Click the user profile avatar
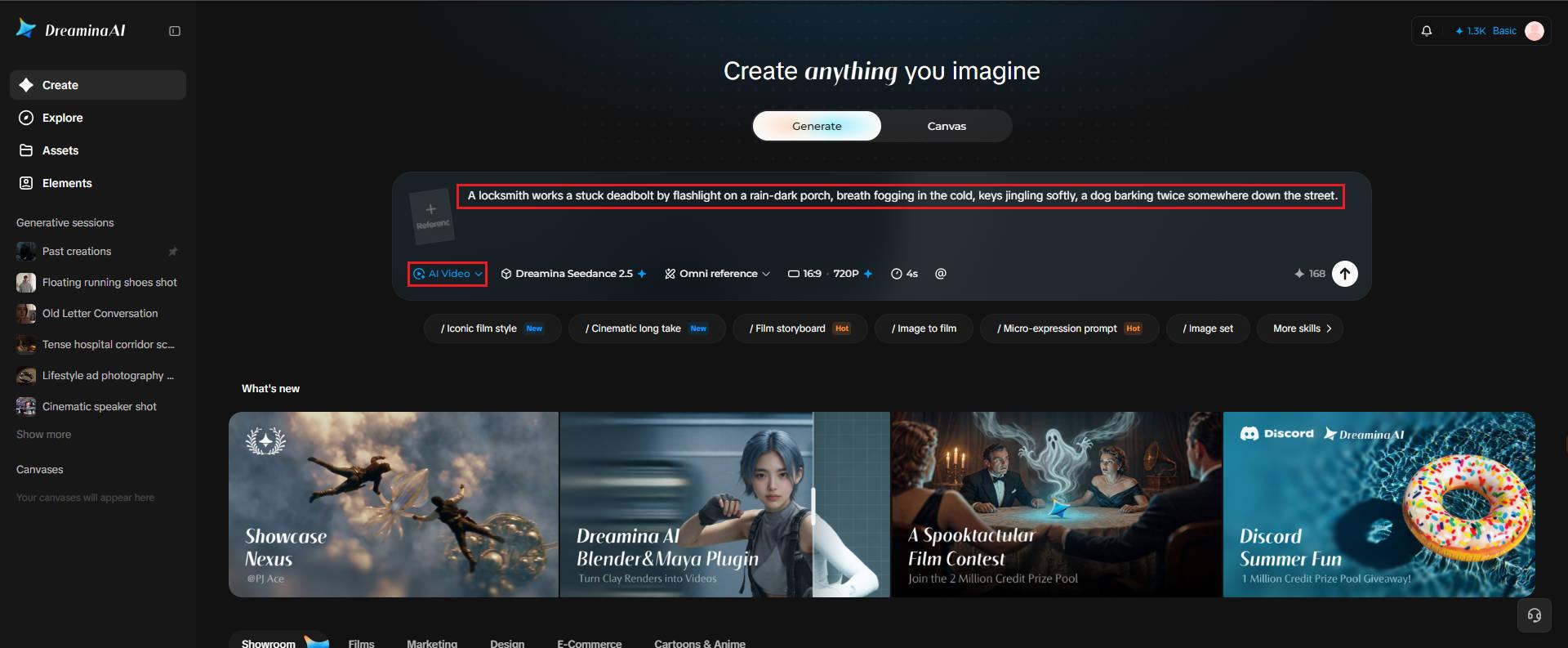The height and width of the screenshot is (648, 1568). [1535, 31]
